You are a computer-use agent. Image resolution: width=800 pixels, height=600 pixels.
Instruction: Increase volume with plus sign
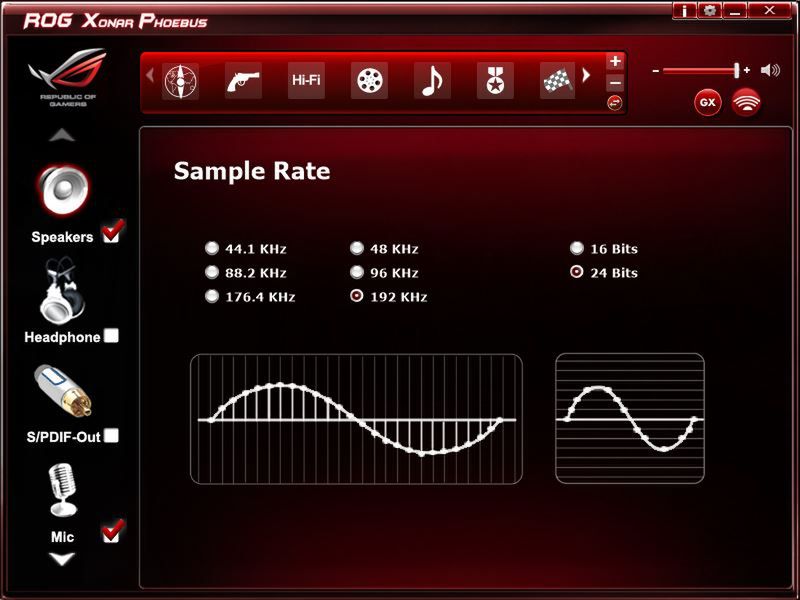coord(747,70)
